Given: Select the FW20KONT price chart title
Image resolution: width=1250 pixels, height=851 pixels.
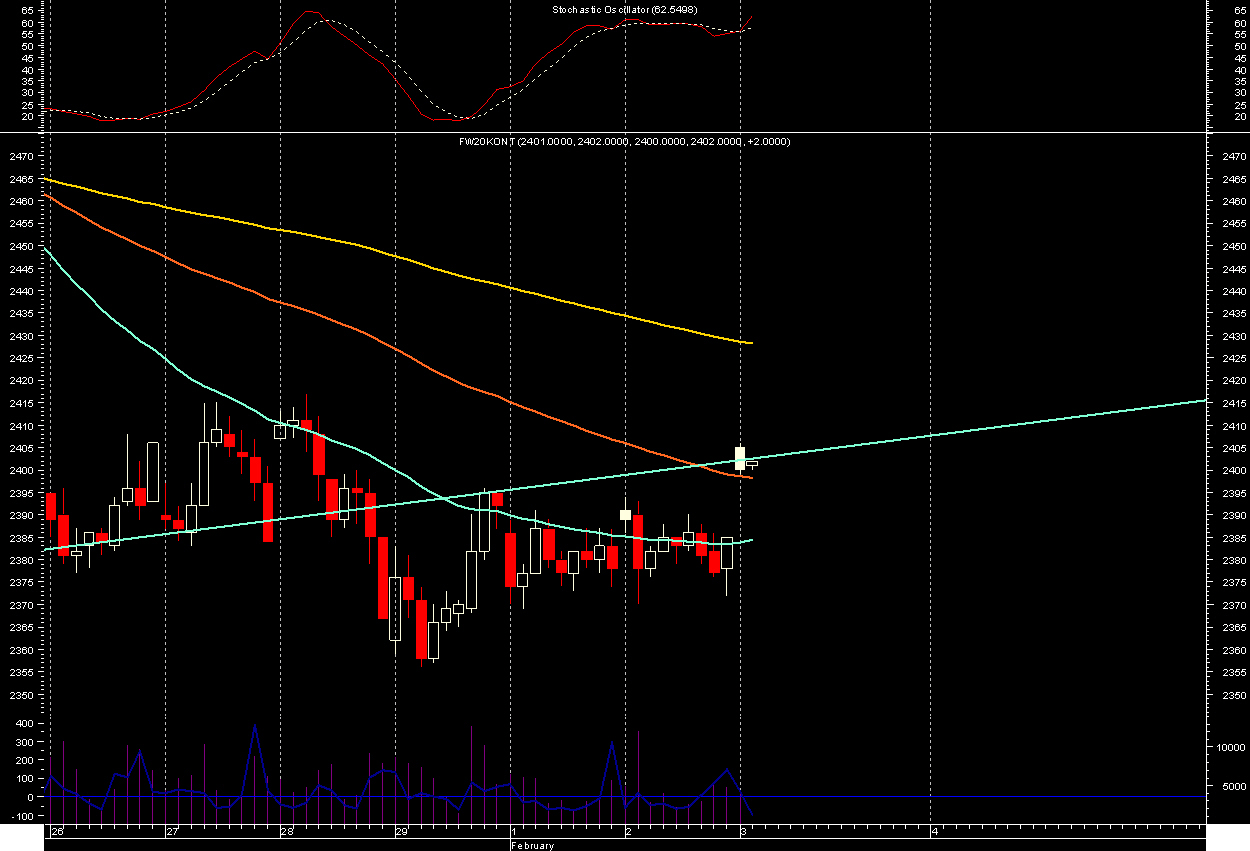Looking at the screenshot, I should pyautogui.click(x=624, y=142).
